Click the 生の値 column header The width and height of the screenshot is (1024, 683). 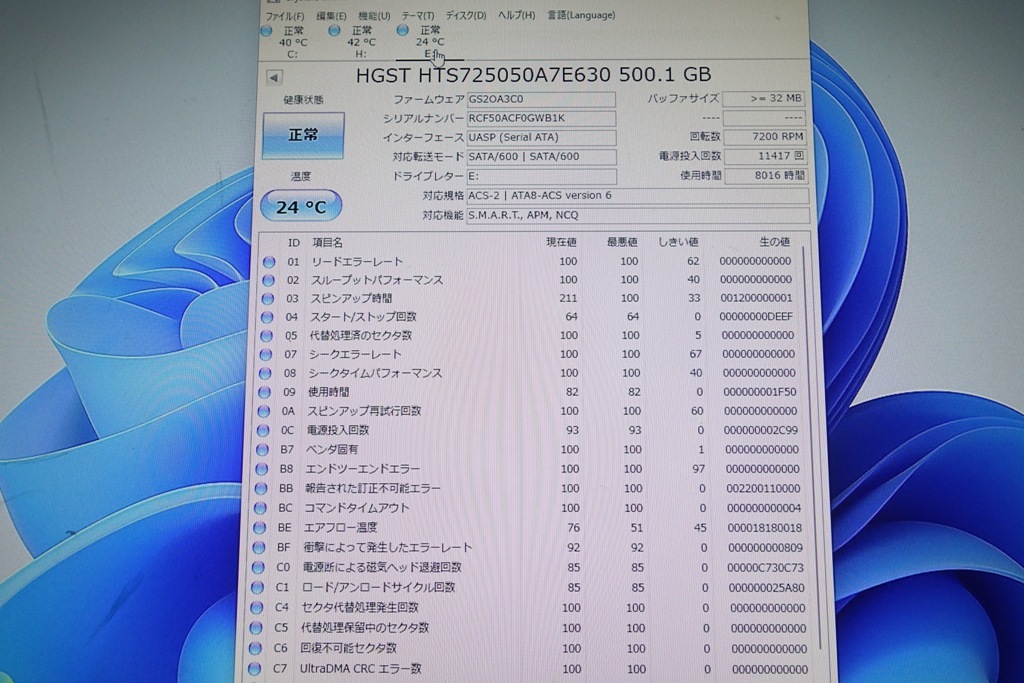(x=775, y=242)
